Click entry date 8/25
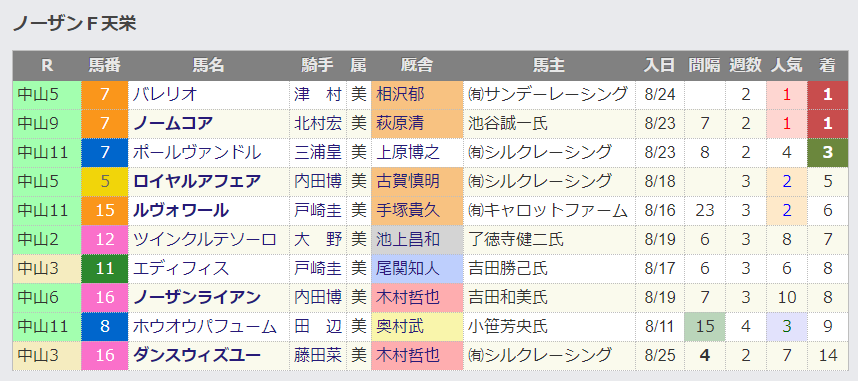This screenshot has height=381, width=858. click(660, 356)
